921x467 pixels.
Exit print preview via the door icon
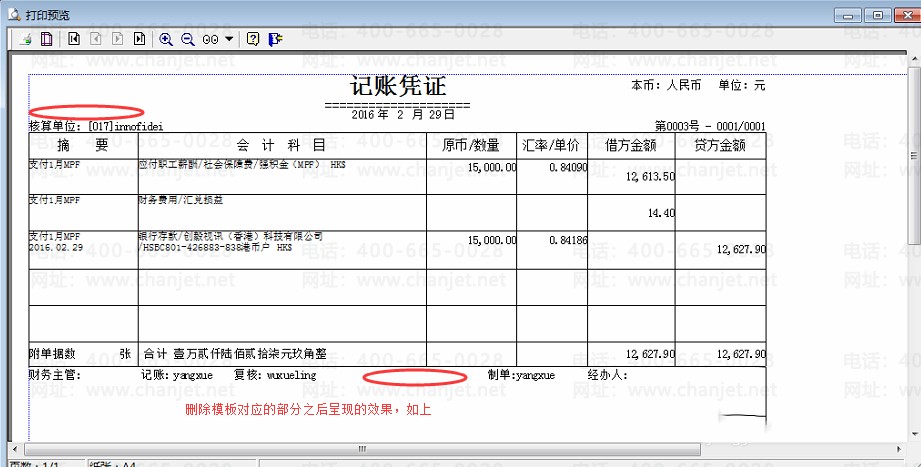275,39
